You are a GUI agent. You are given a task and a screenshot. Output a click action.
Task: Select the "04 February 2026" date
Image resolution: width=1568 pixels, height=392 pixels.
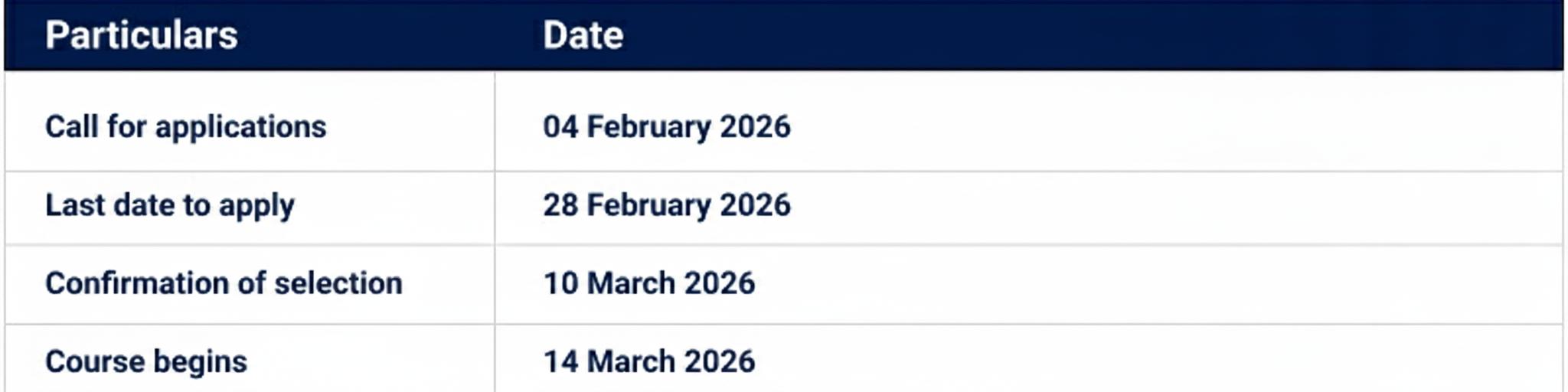point(666,126)
